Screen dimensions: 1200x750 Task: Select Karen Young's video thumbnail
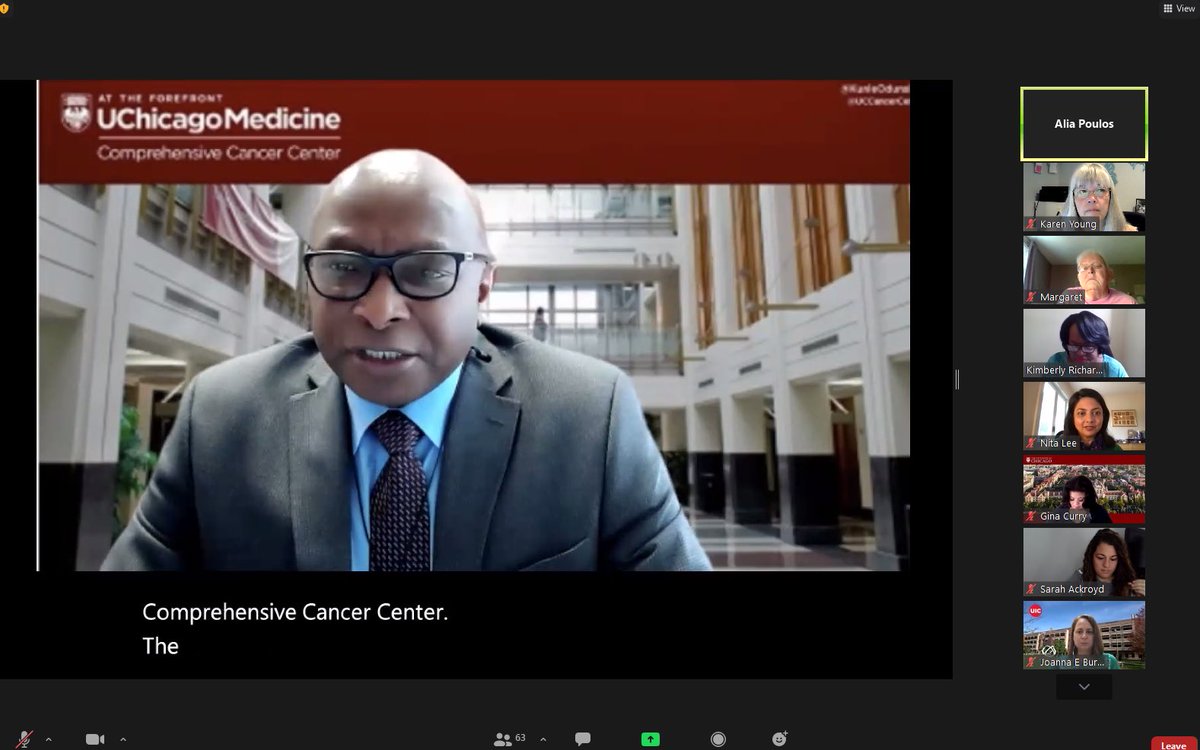1084,197
